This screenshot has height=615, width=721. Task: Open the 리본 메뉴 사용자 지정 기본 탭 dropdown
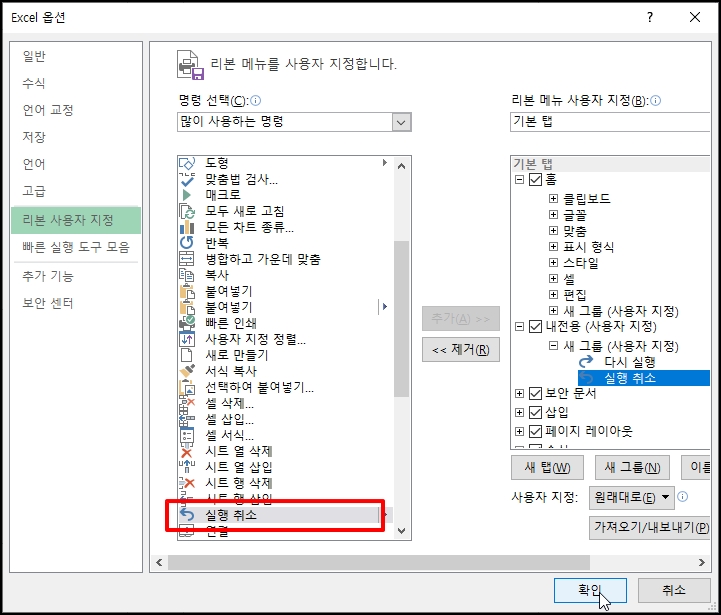click(x=610, y=122)
